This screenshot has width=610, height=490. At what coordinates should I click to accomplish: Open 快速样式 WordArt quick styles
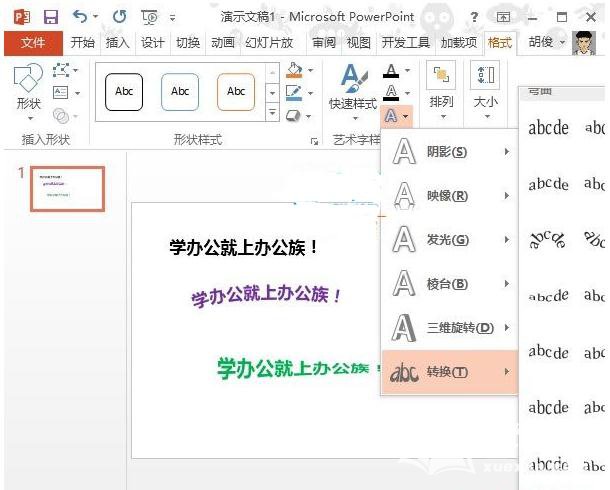tap(353, 93)
